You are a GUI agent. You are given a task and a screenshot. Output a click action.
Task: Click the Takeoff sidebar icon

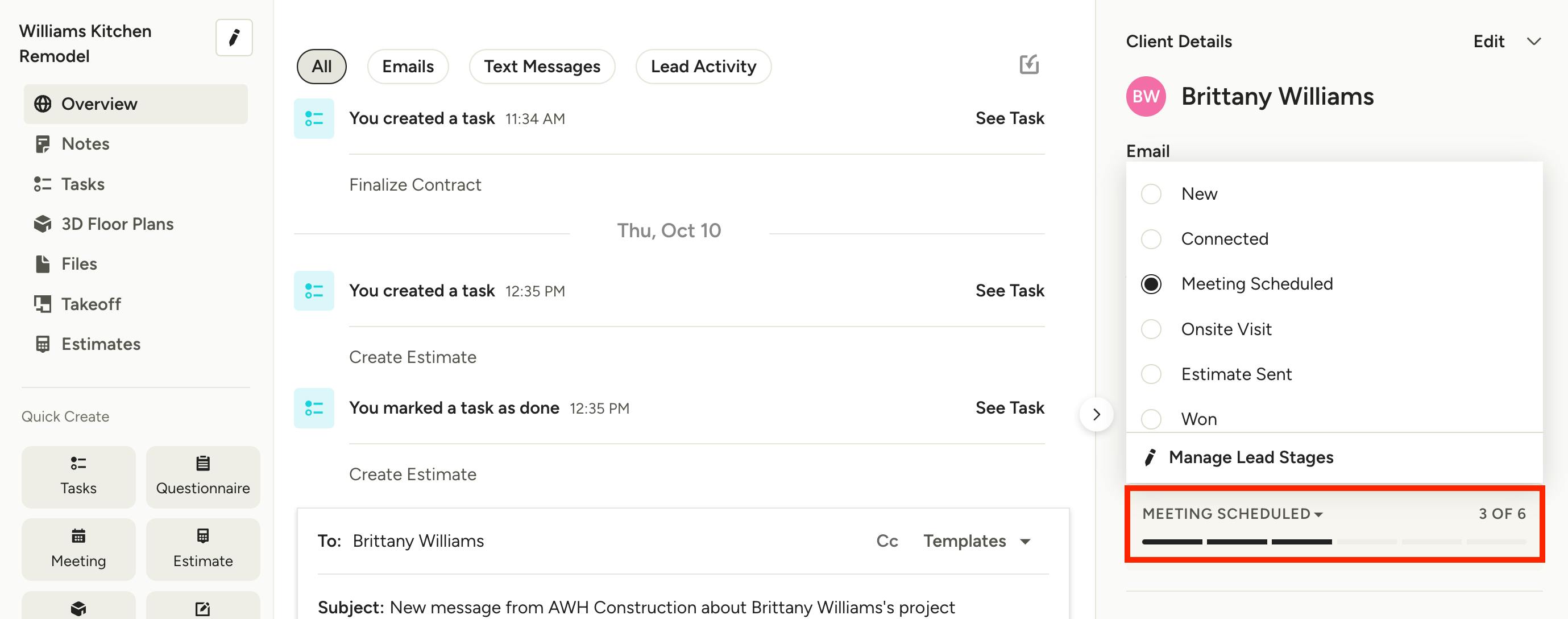click(x=43, y=303)
